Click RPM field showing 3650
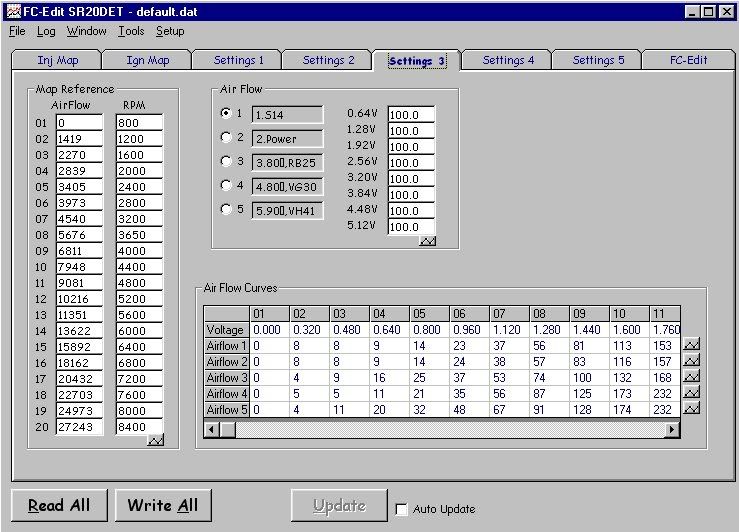Screen dimensions: 739x532 pos(140,235)
